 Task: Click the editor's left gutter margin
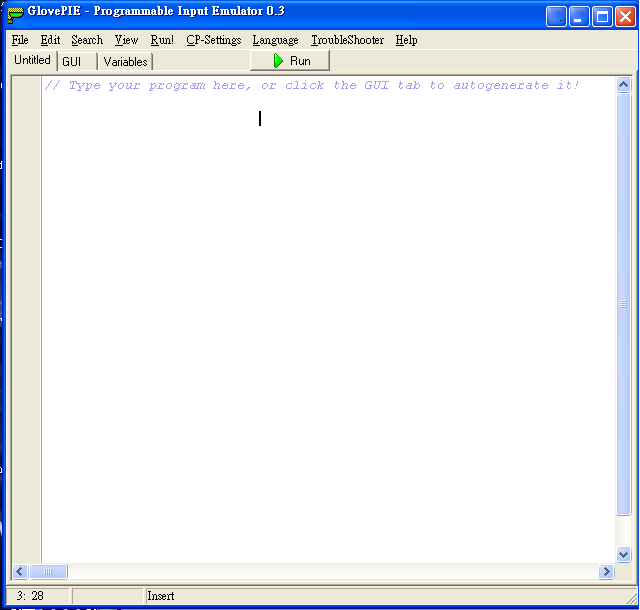point(26,319)
